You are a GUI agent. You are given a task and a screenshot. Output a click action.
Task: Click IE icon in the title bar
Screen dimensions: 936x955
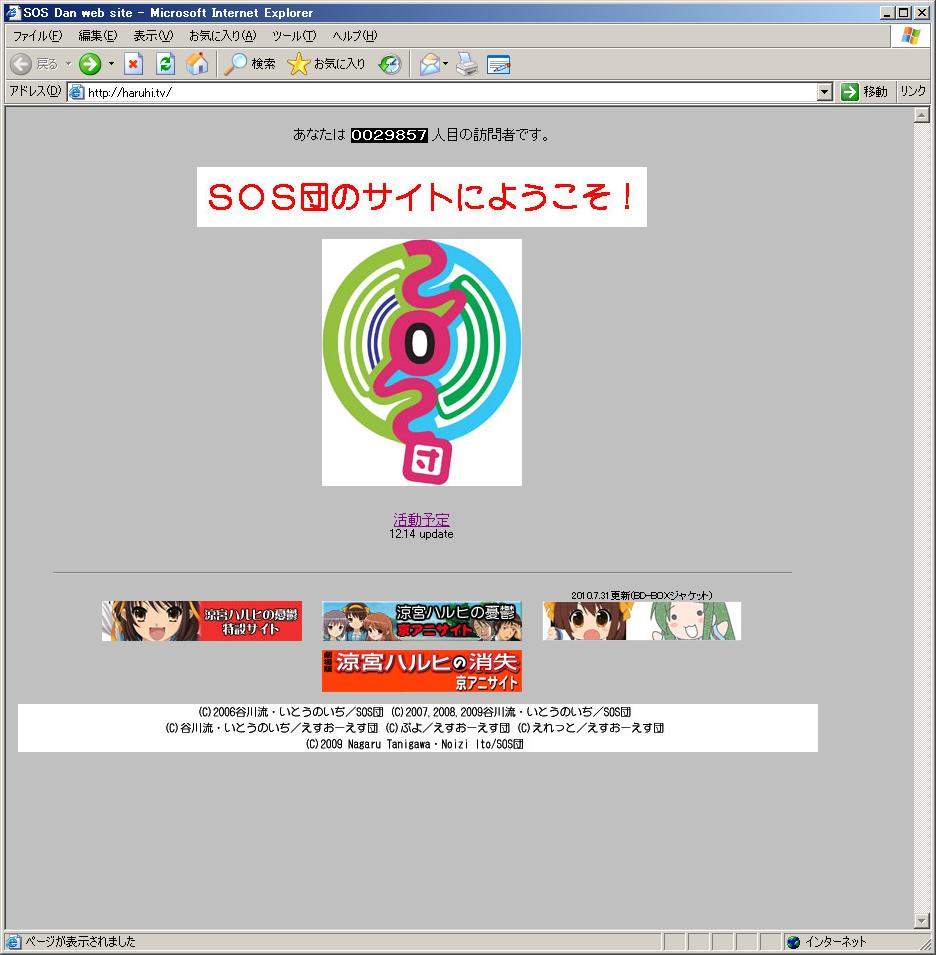point(12,12)
